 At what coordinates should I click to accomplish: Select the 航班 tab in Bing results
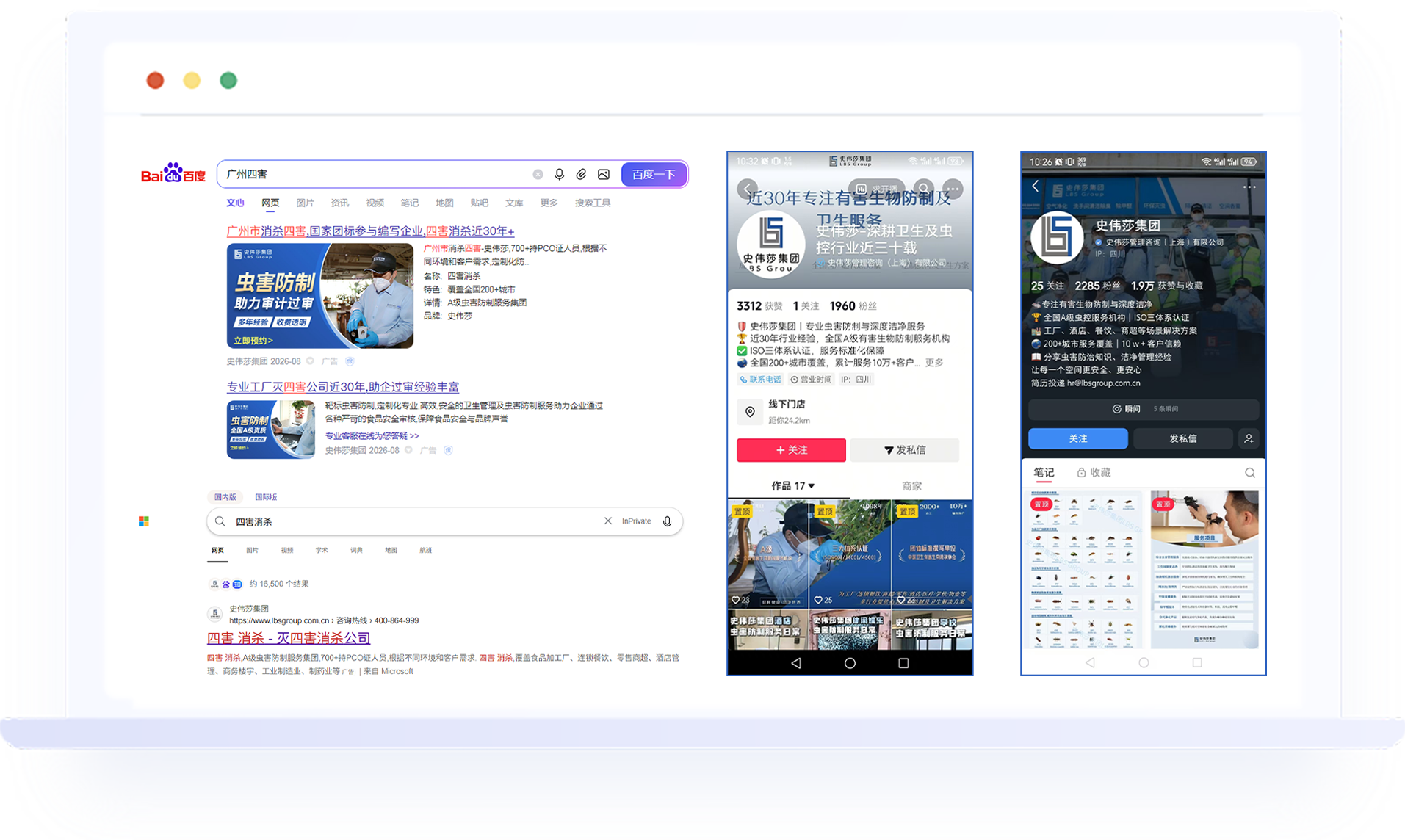point(425,550)
